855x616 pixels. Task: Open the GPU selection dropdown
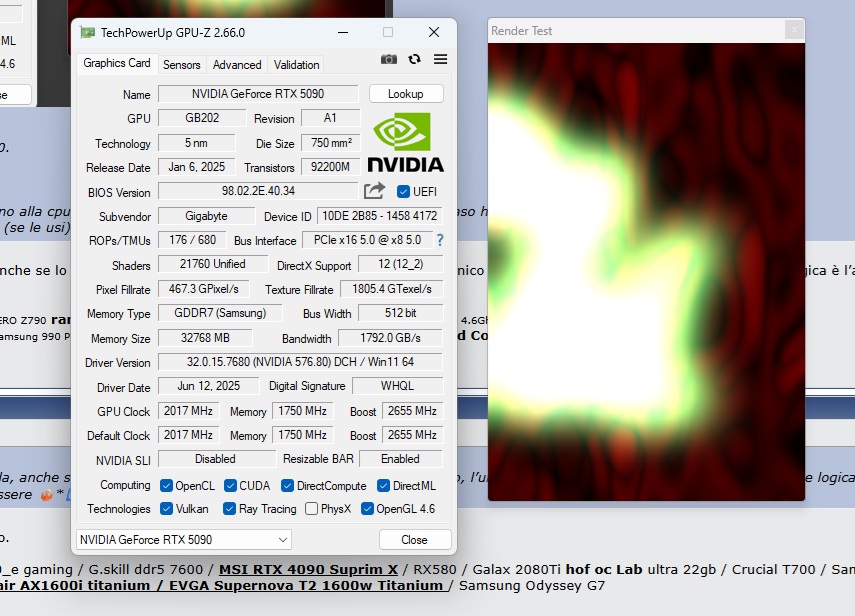(x=184, y=540)
